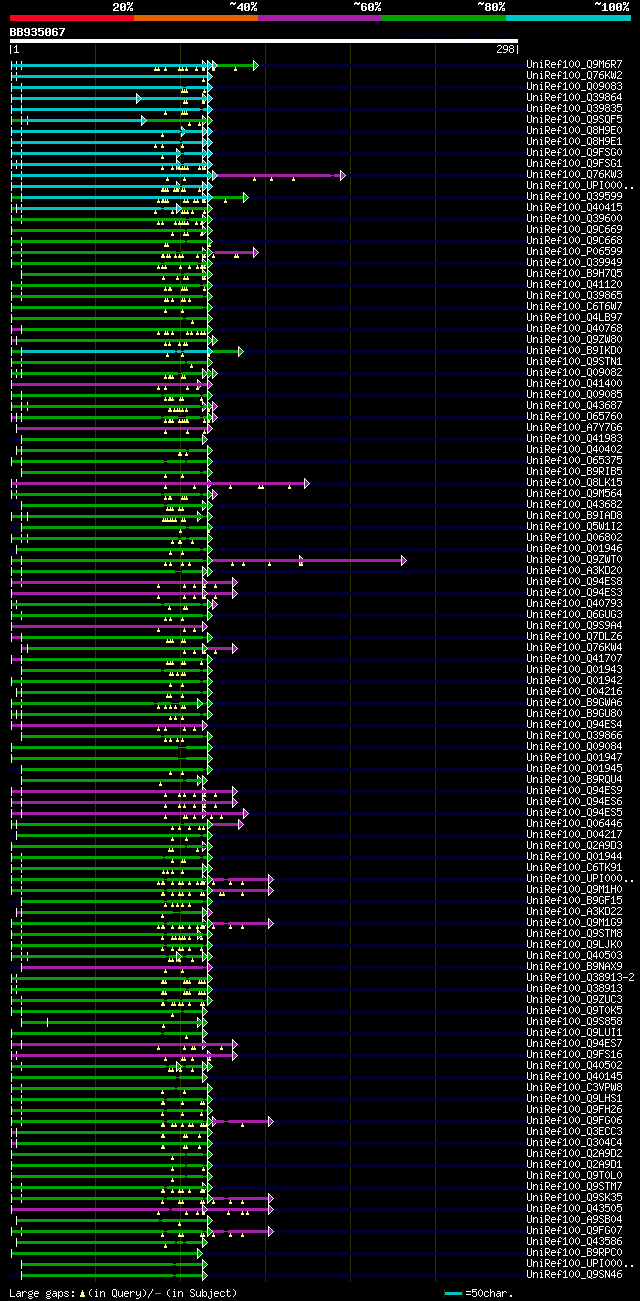The image size is (640, 1301).
Task: Select the UniRef100_Q9M1H0 label
Action: click(574, 890)
